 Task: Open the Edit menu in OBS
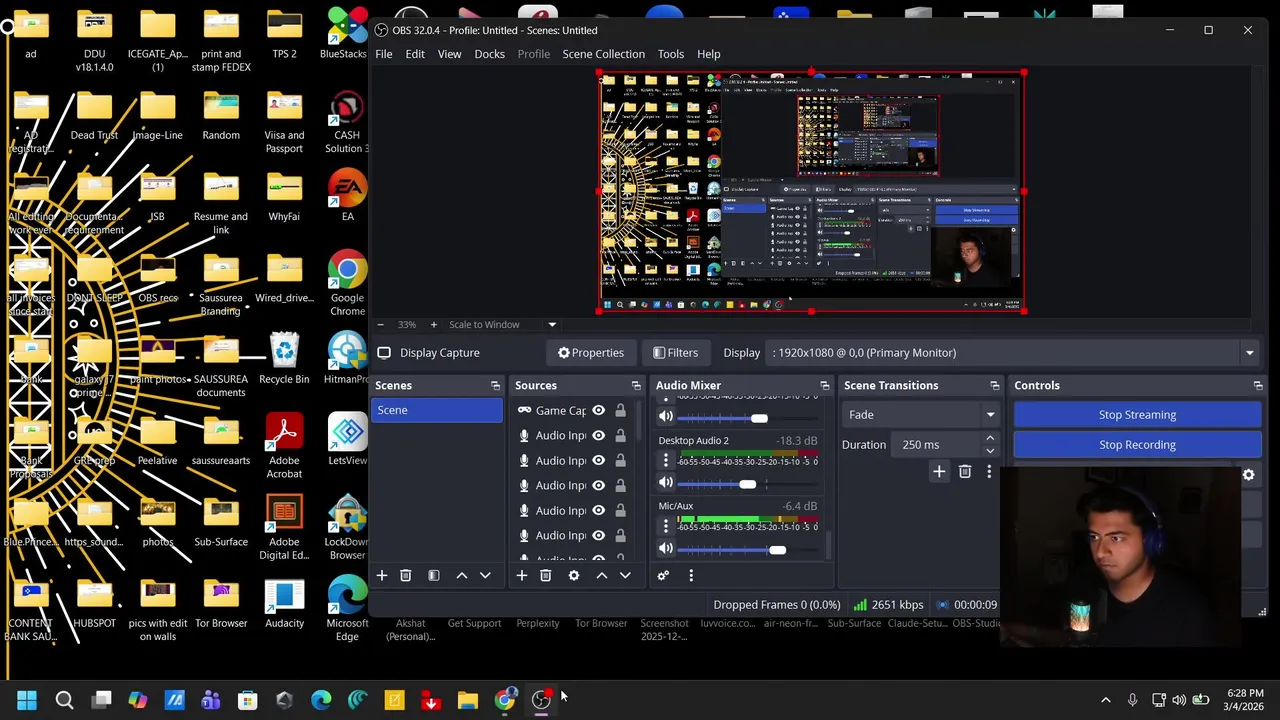click(415, 54)
